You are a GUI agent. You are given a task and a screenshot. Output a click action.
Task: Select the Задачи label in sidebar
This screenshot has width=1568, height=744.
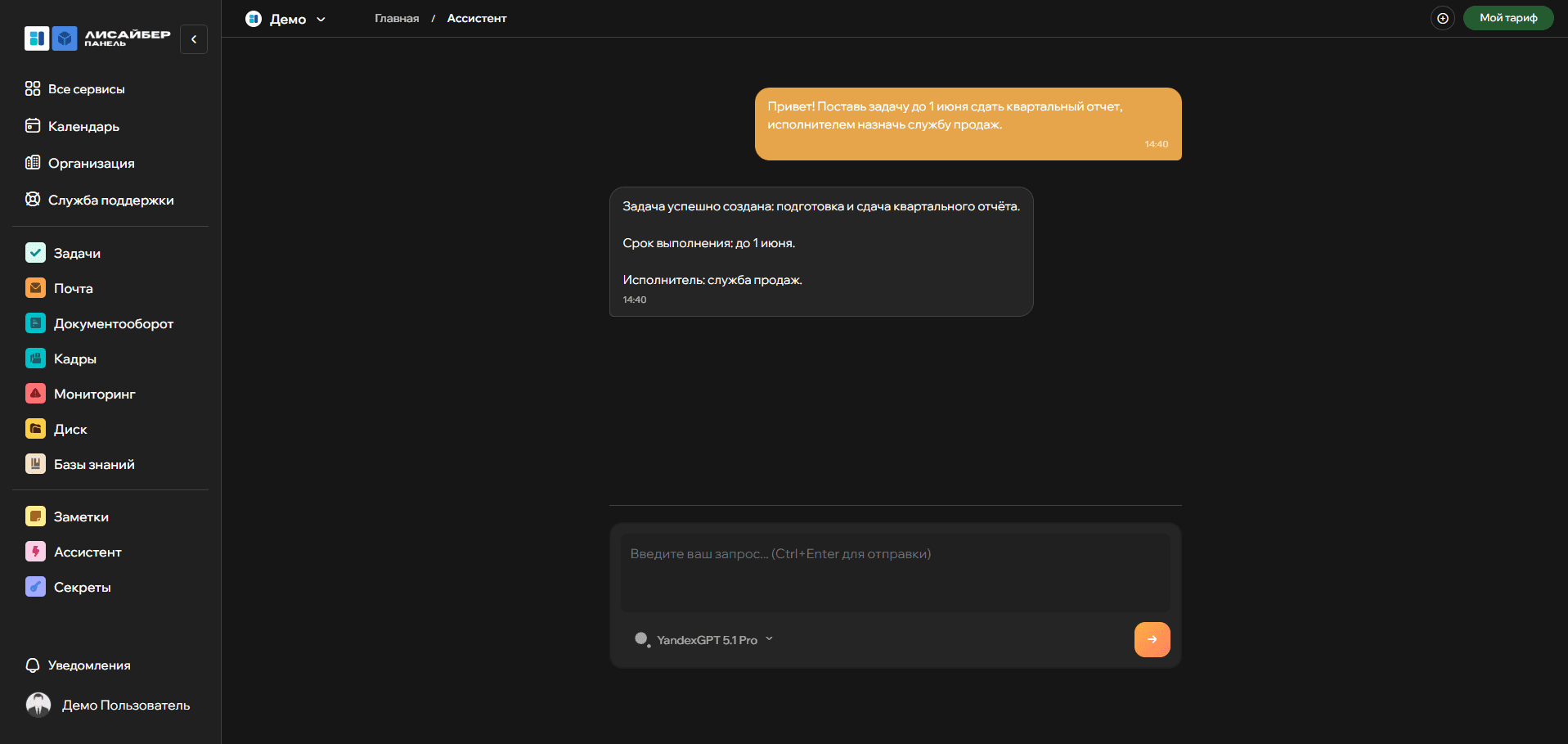77,253
